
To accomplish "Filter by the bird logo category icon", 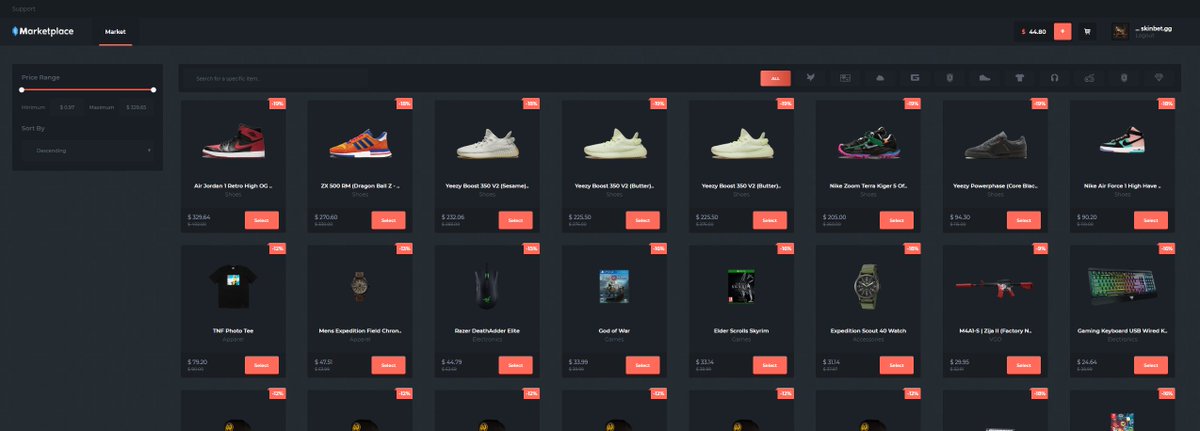I will click(x=810, y=77).
